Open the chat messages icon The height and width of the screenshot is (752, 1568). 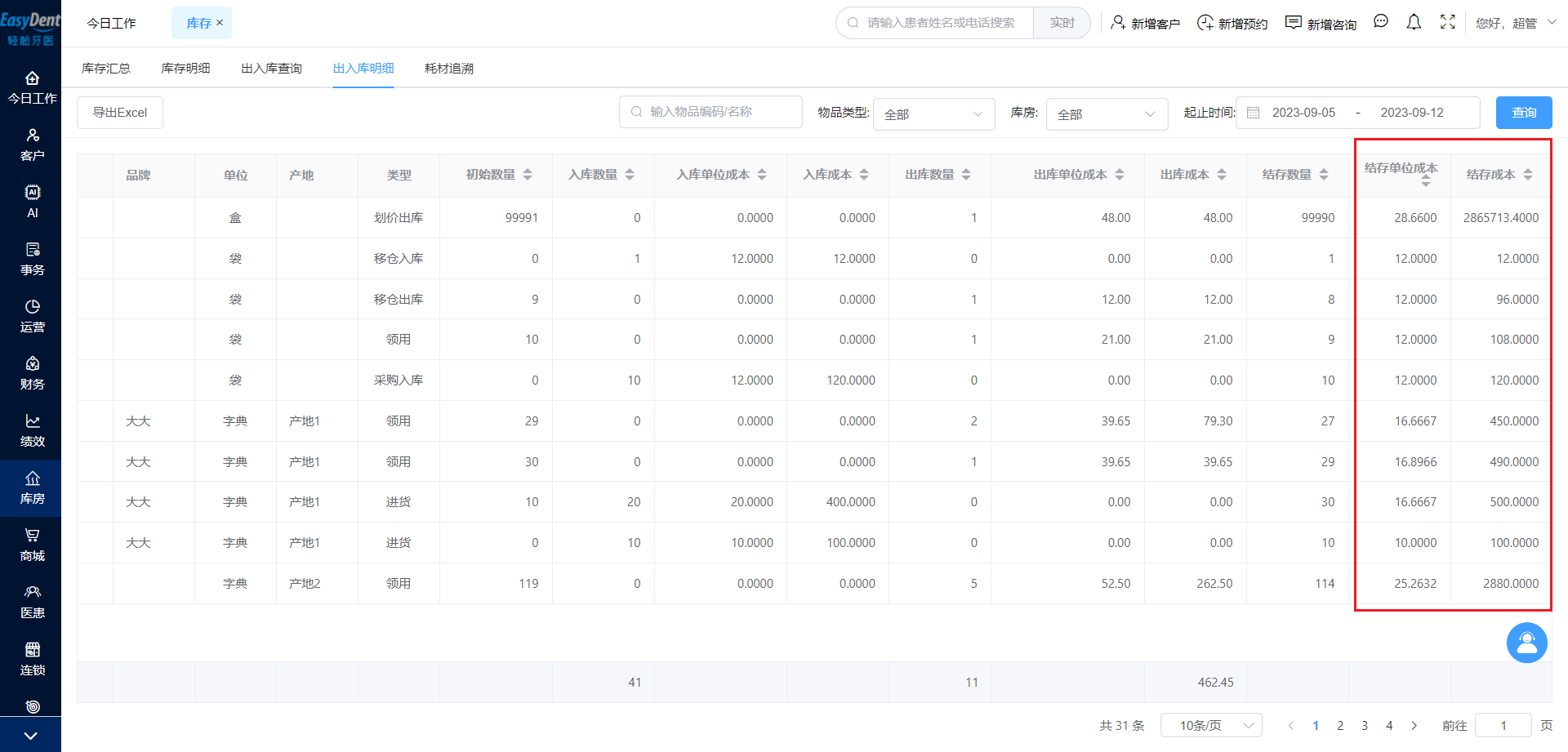click(x=1381, y=22)
